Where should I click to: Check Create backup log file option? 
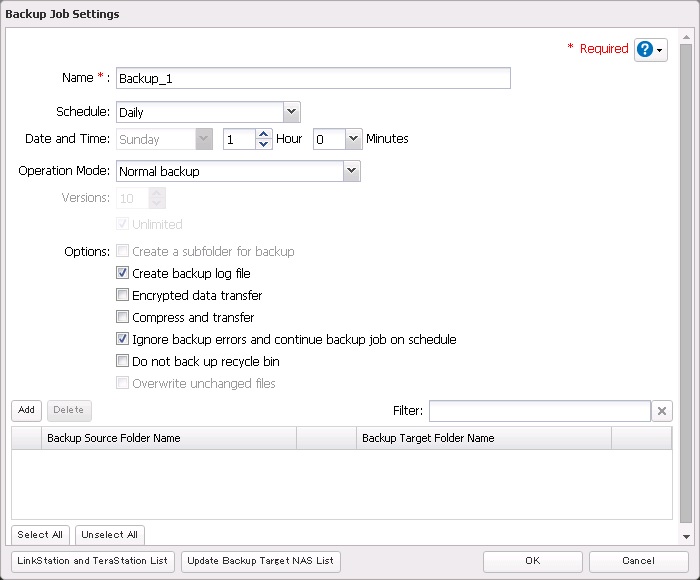coord(122,273)
